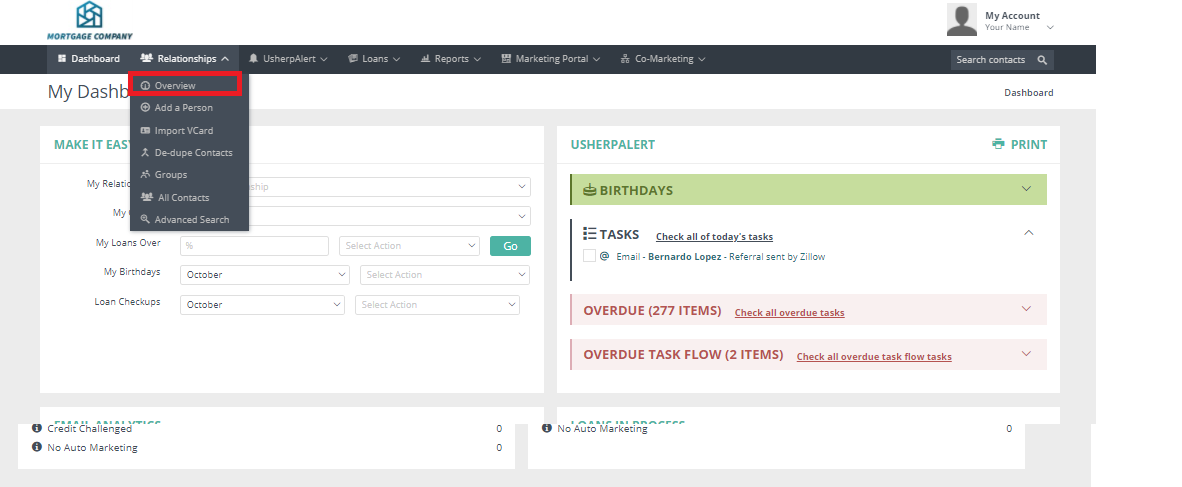
Task: Expand the Birthdays section chevron
Action: pos(1025,189)
